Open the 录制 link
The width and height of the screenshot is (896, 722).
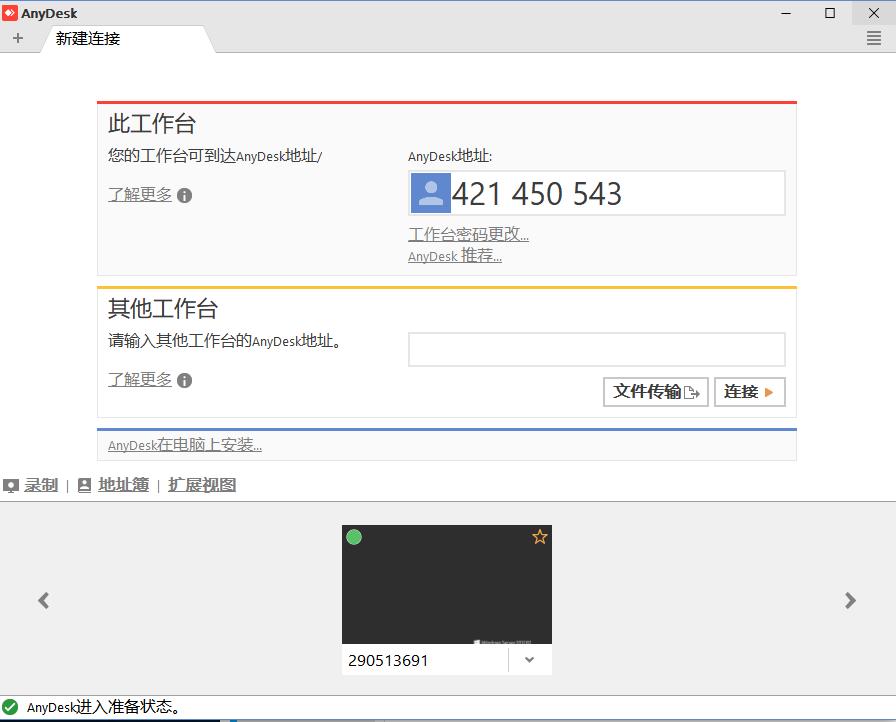pos(41,485)
